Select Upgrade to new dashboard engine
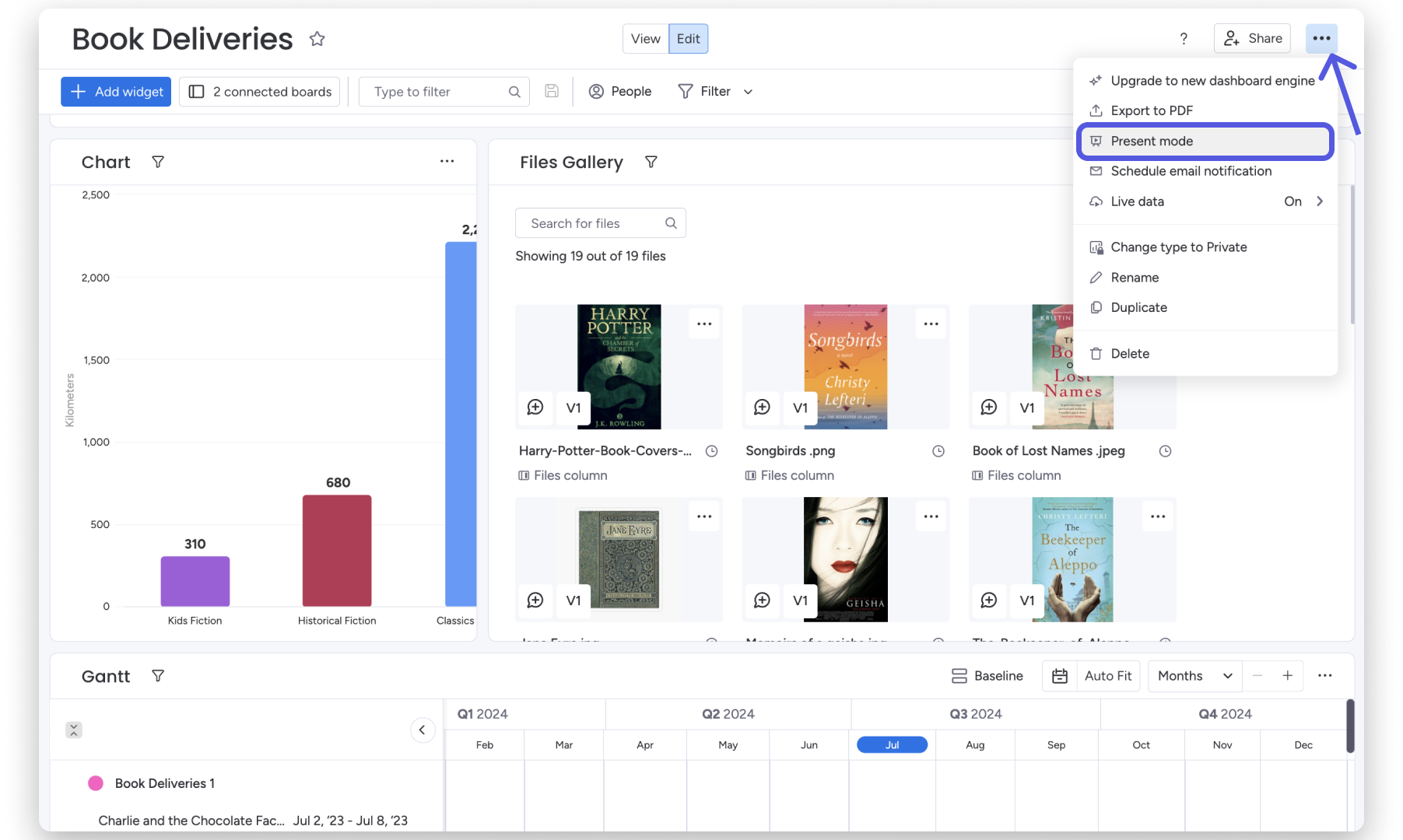Viewport: 1403px width, 840px height. pos(1206,81)
